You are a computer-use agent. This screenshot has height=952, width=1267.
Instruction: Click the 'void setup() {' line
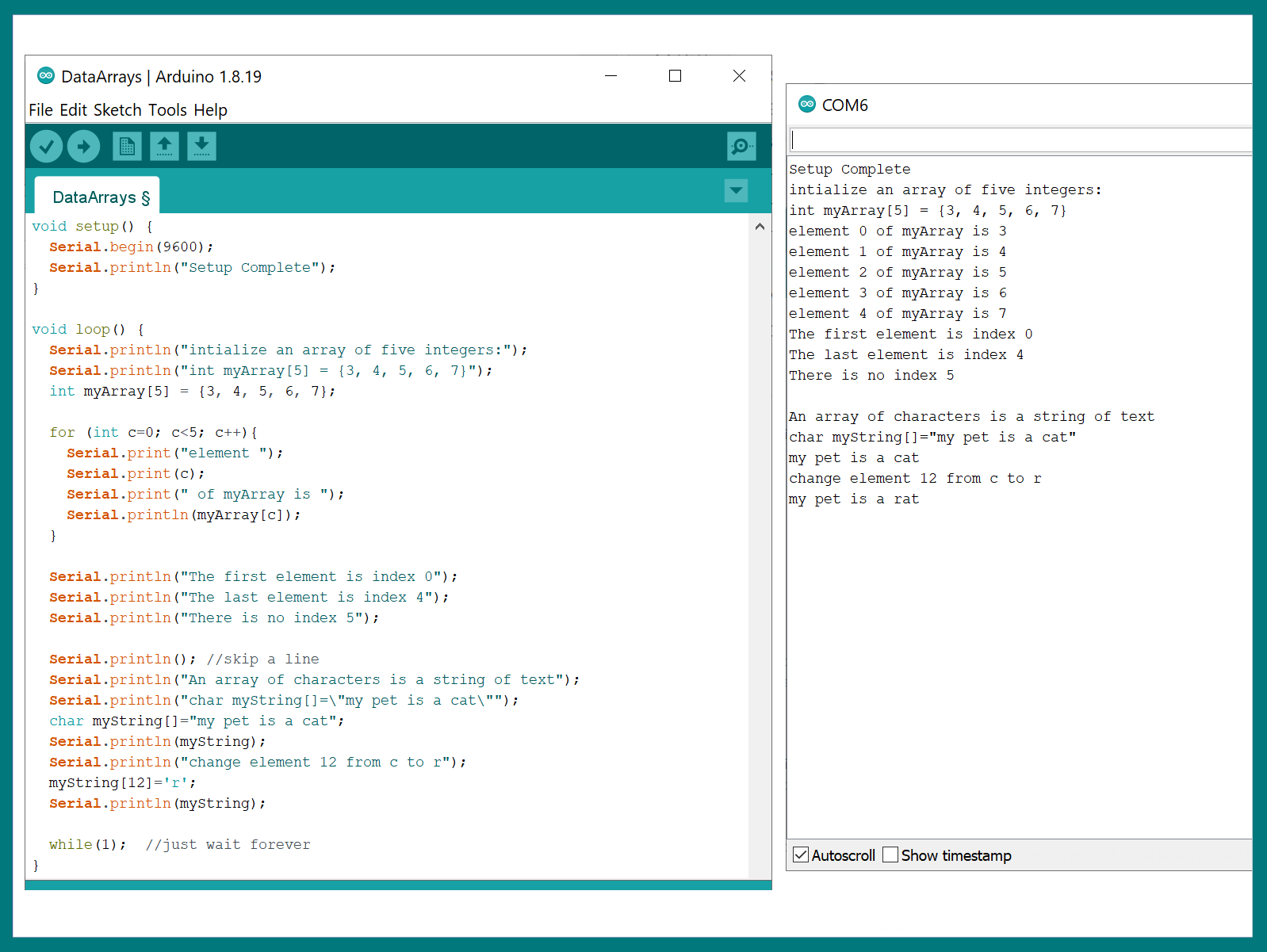click(x=92, y=227)
